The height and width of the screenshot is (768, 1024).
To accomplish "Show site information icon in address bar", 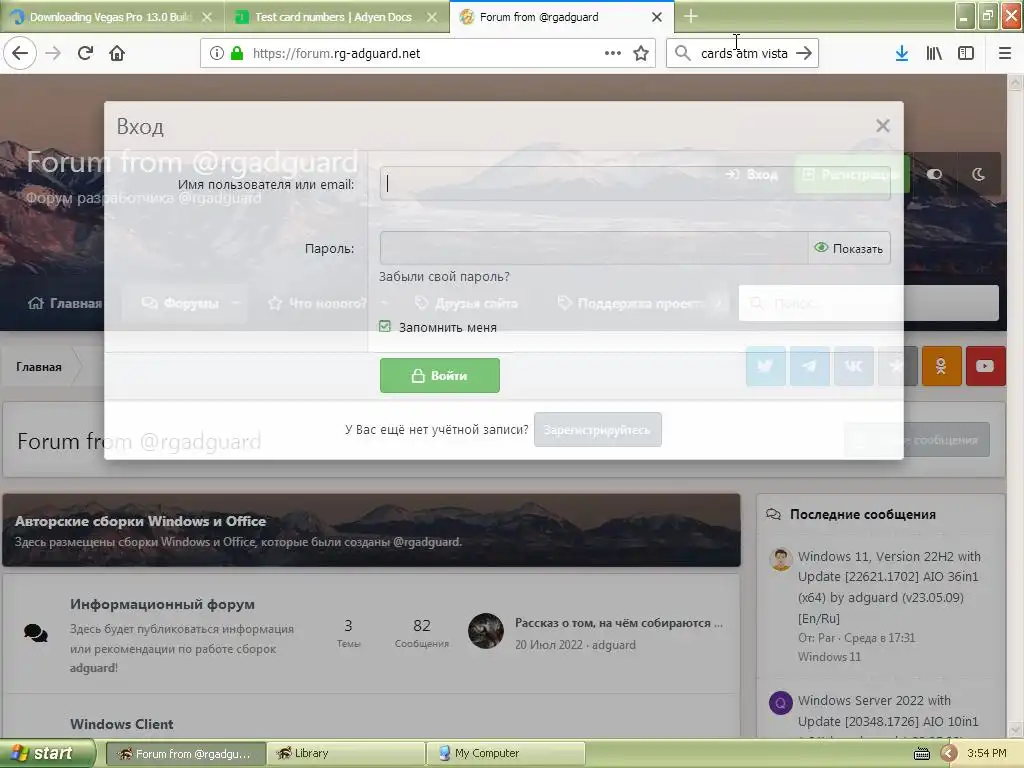I will coord(217,53).
